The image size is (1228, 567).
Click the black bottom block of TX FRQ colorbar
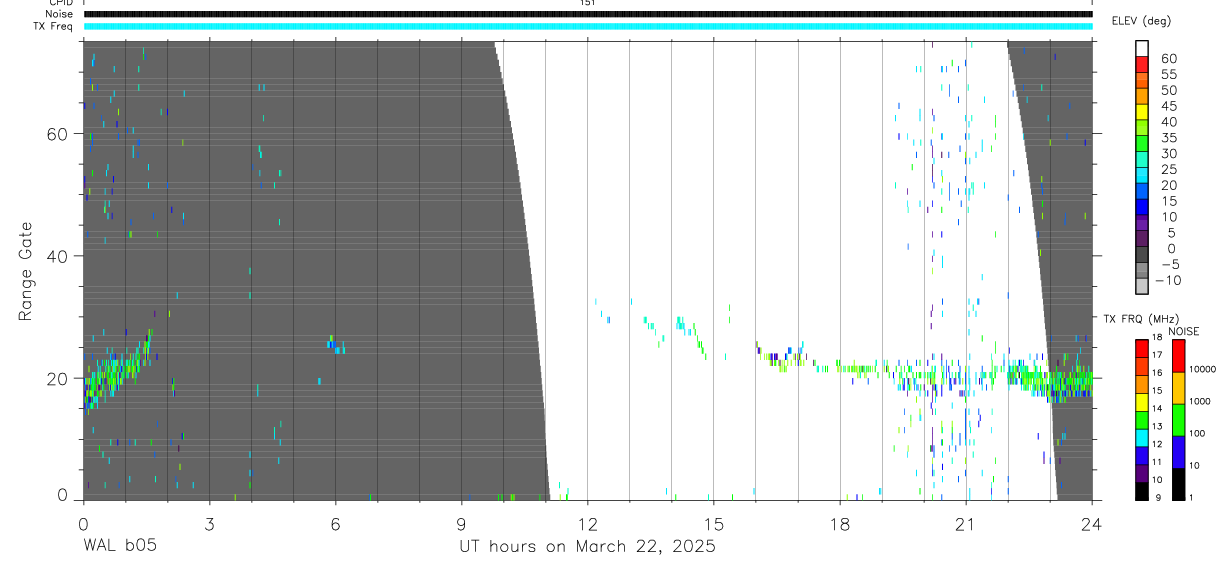click(1142, 490)
